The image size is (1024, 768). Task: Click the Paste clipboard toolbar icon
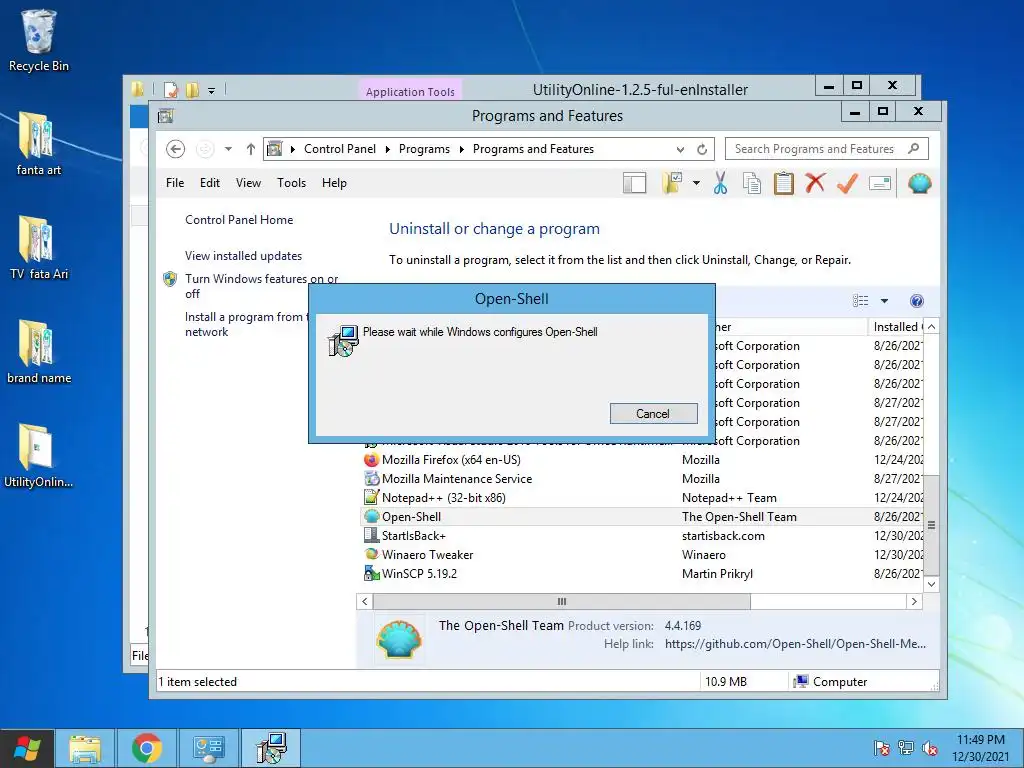(x=784, y=184)
